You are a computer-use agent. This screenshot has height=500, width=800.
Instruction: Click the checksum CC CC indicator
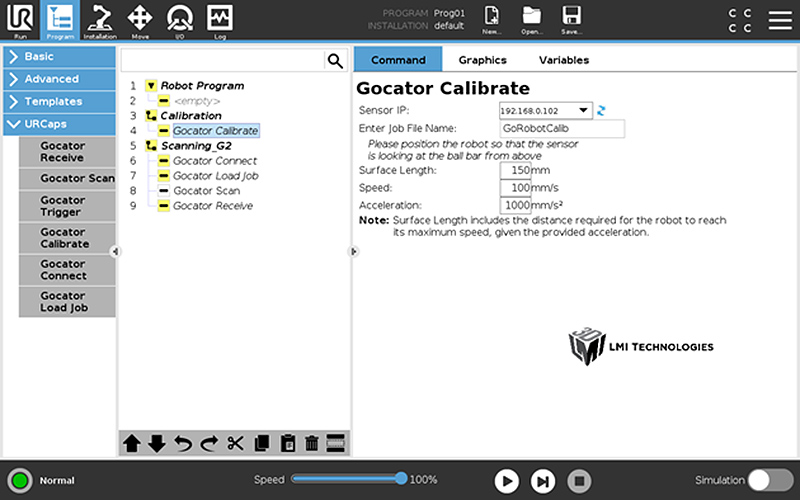tap(739, 20)
